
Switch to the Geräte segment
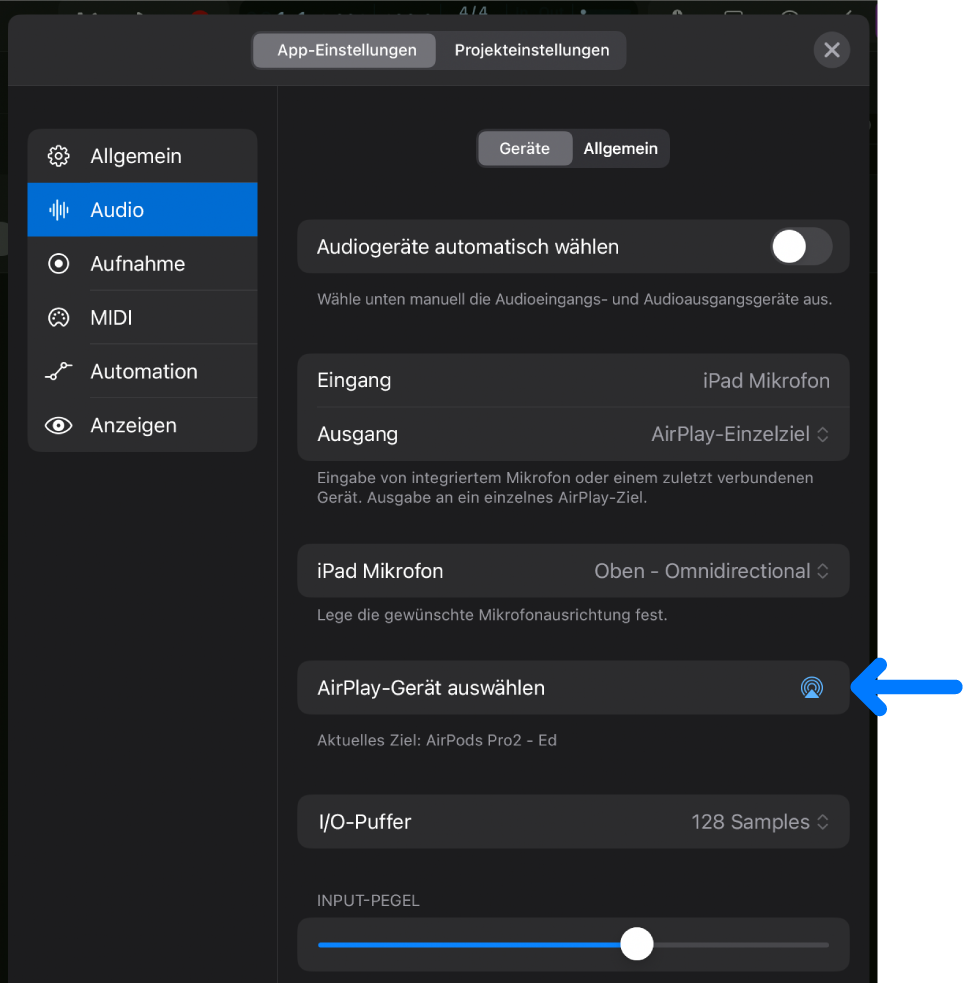pyautogui.click(x=525, y=149)
